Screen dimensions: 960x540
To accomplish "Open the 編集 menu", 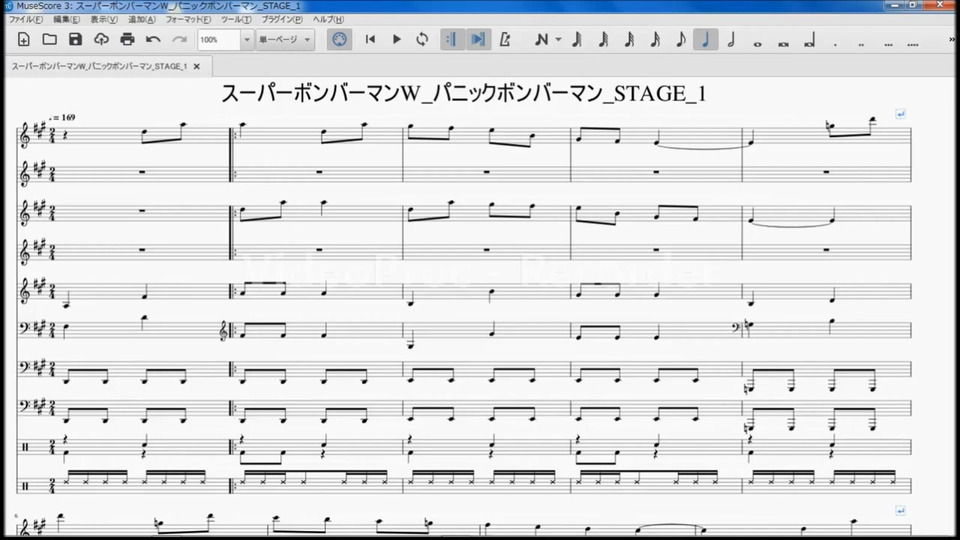I will click(x=66, y=20).
